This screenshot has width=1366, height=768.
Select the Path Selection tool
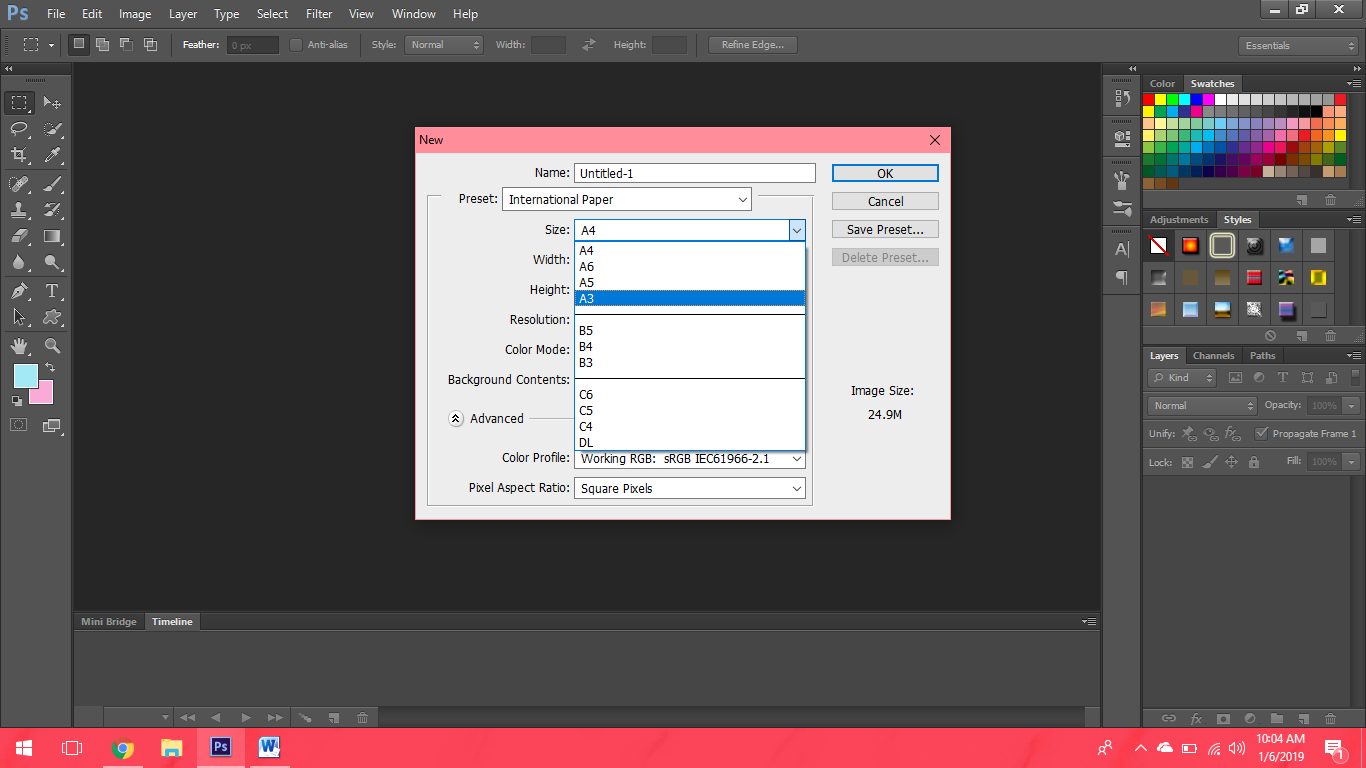(19, 317)
